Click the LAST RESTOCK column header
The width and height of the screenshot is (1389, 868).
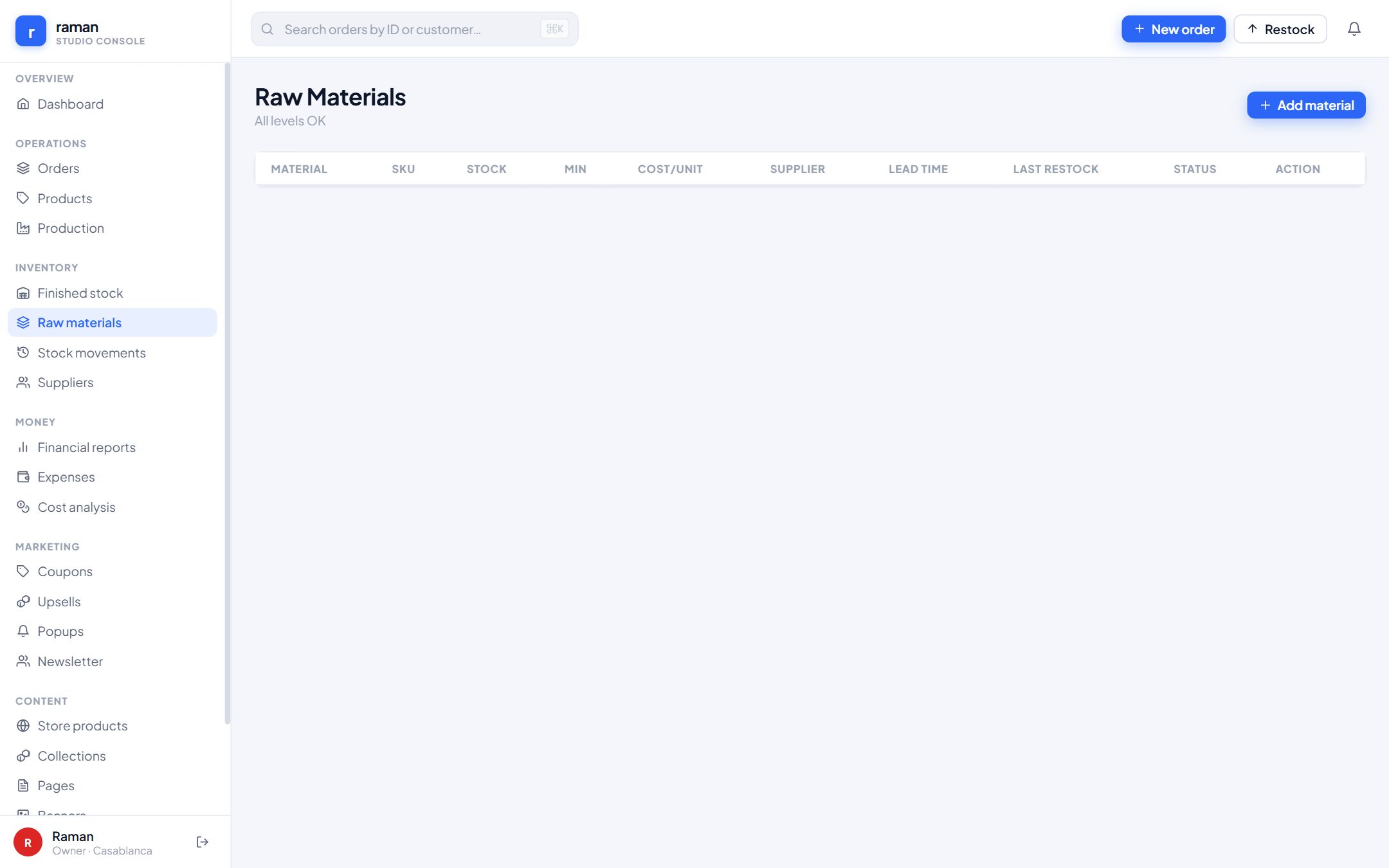pyautogui.click(x=1055, y=169)
